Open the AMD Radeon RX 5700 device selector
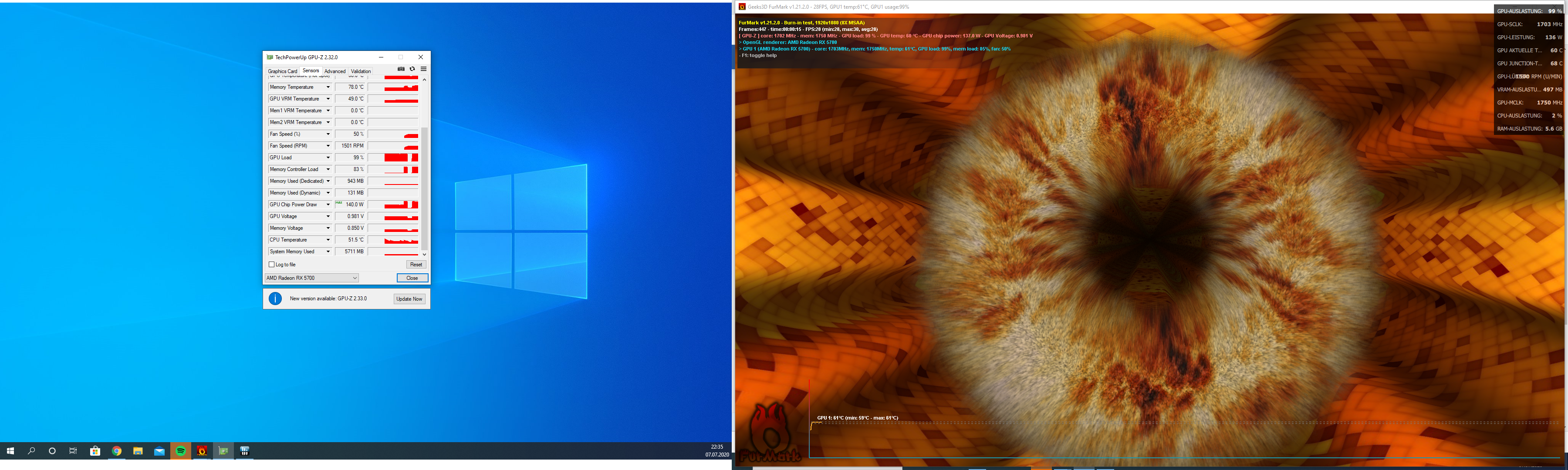Viewport: 1568px width, 470px height. pos(312,278)
